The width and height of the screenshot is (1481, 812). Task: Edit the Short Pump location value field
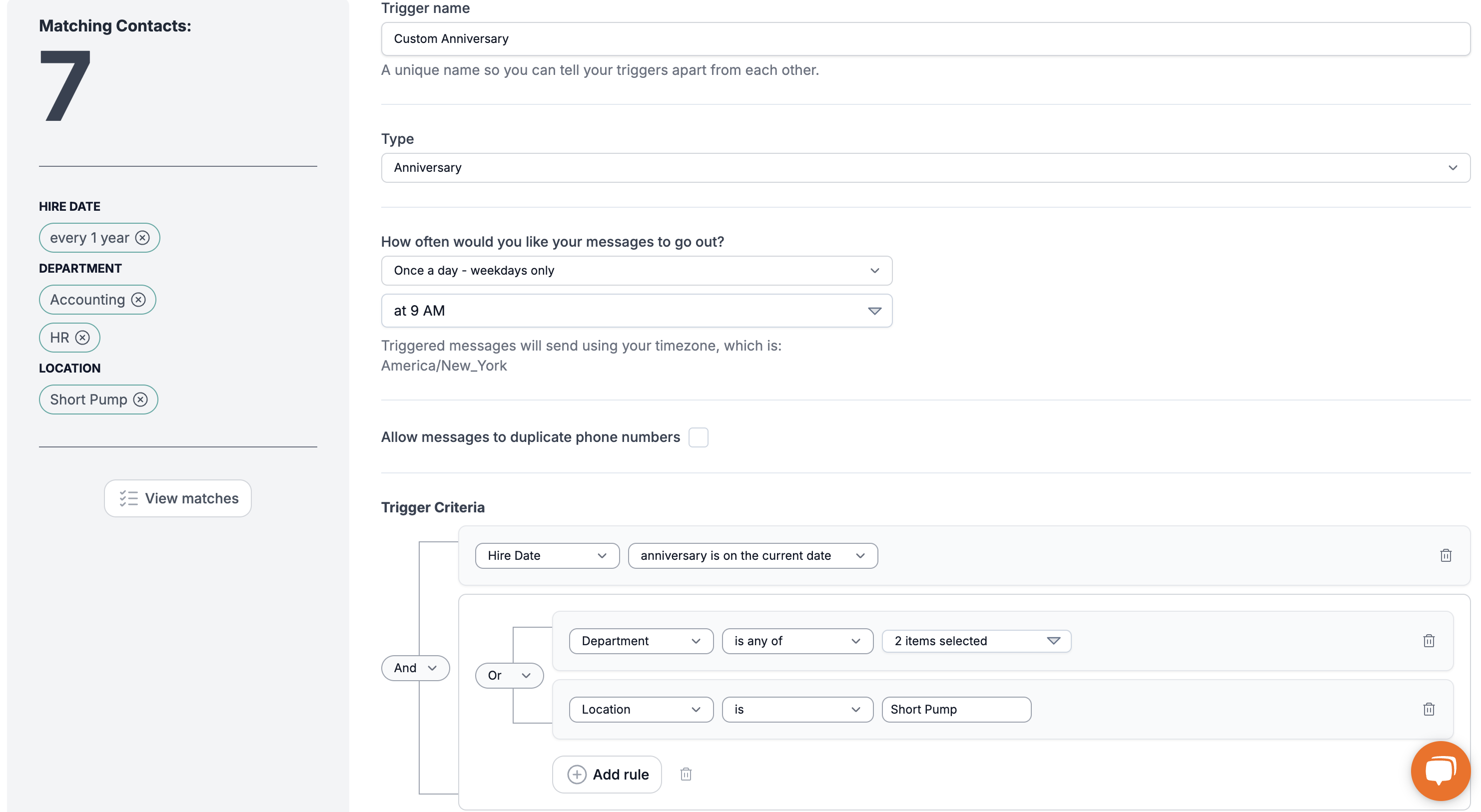pyautogui.click(x=956, y=709)
